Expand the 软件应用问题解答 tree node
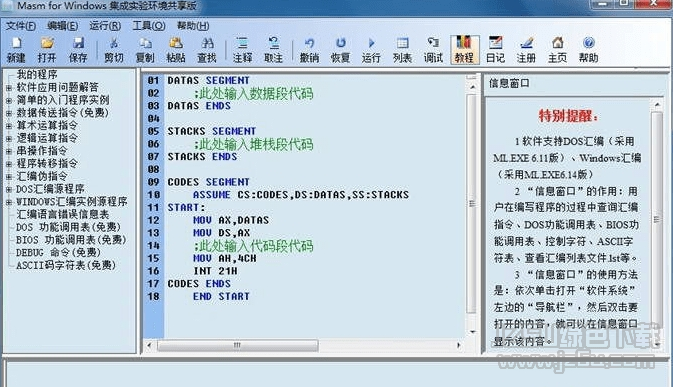Screen dimensions: 673x387 pos(9,88)
